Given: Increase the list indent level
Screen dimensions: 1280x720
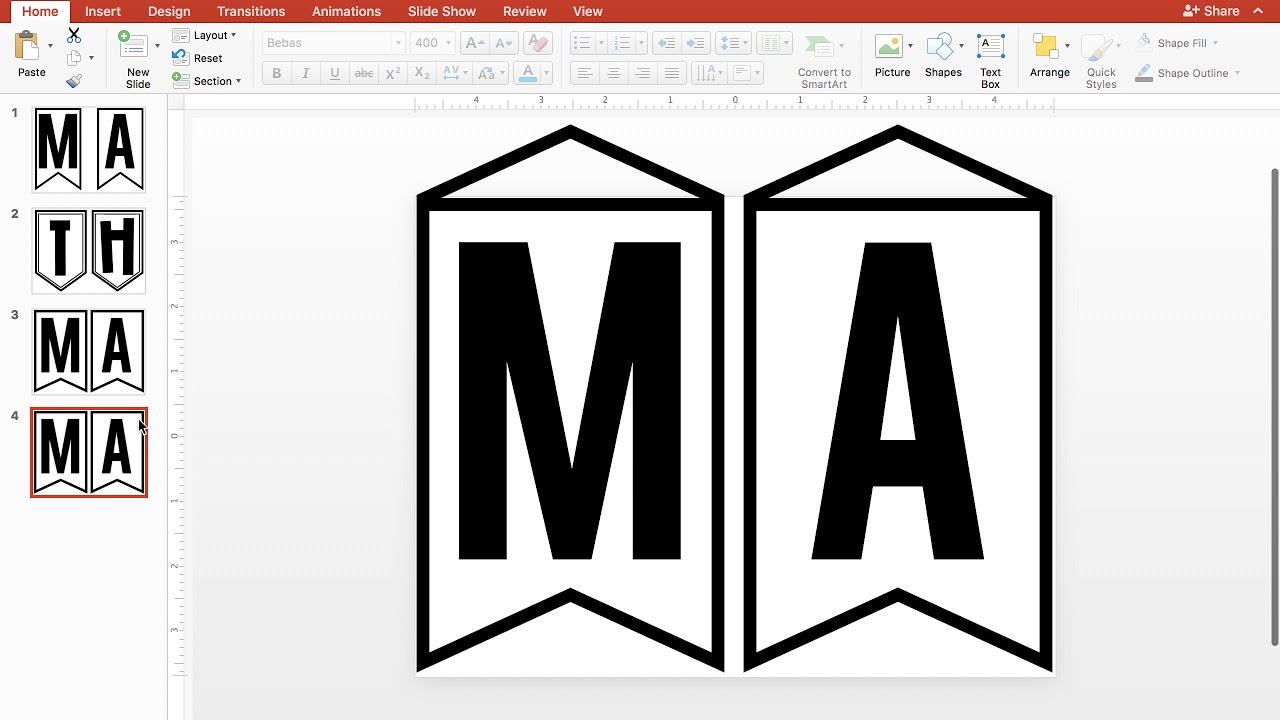Looking at the screenshot, I should pos(696,43).
